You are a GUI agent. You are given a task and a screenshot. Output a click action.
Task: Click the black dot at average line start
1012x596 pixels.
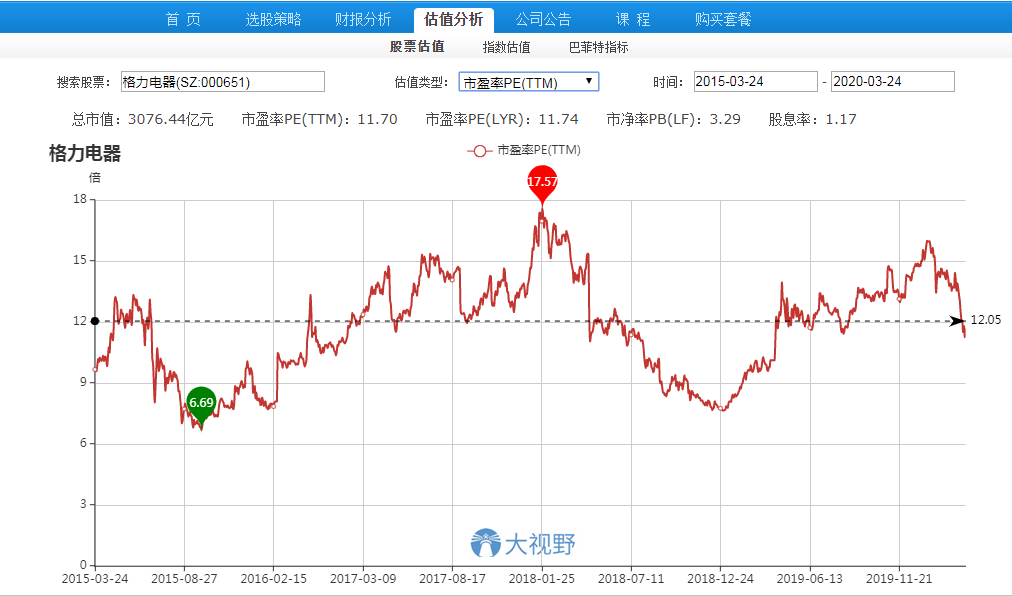(x=95, y=321)
